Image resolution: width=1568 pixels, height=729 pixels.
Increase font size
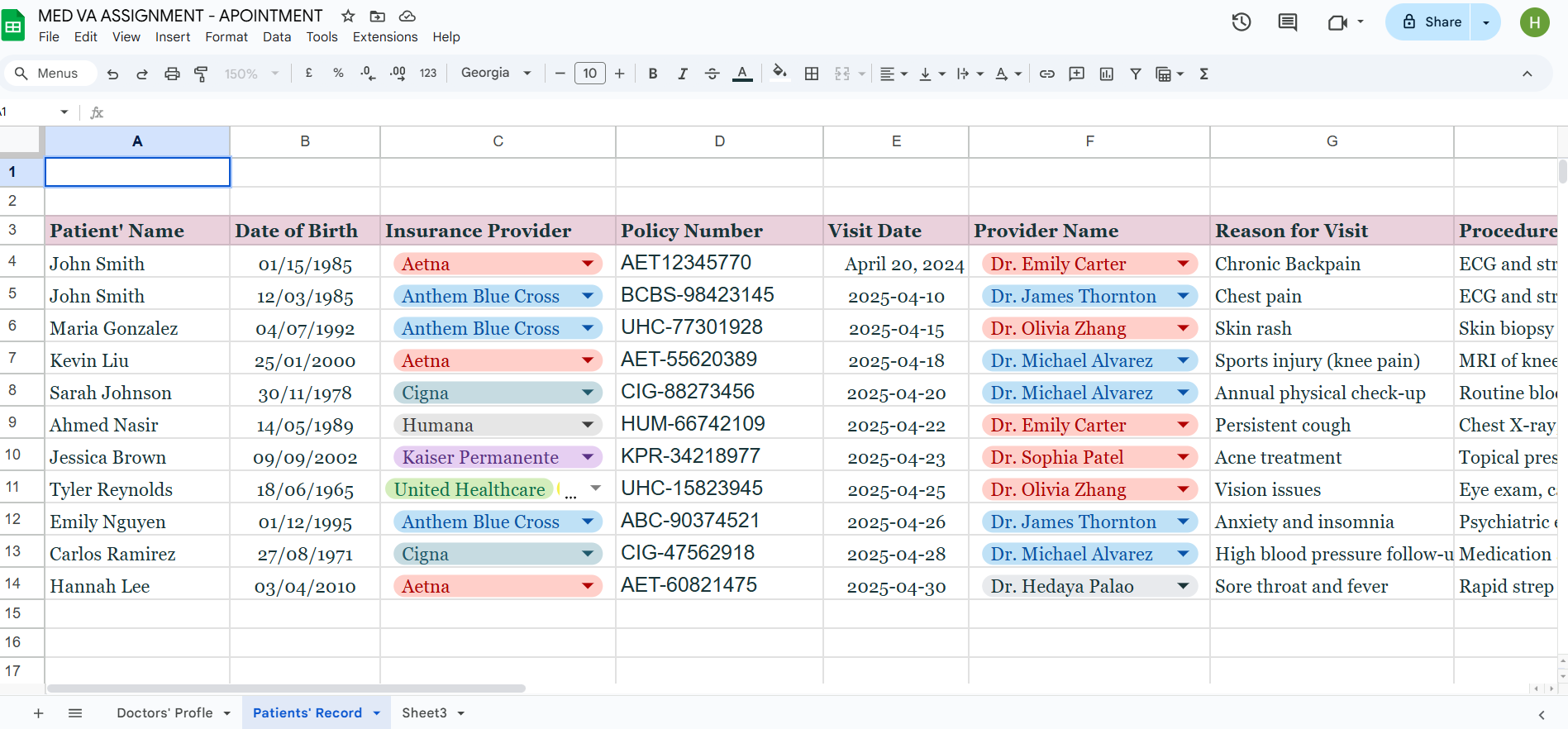click(619, 74)
